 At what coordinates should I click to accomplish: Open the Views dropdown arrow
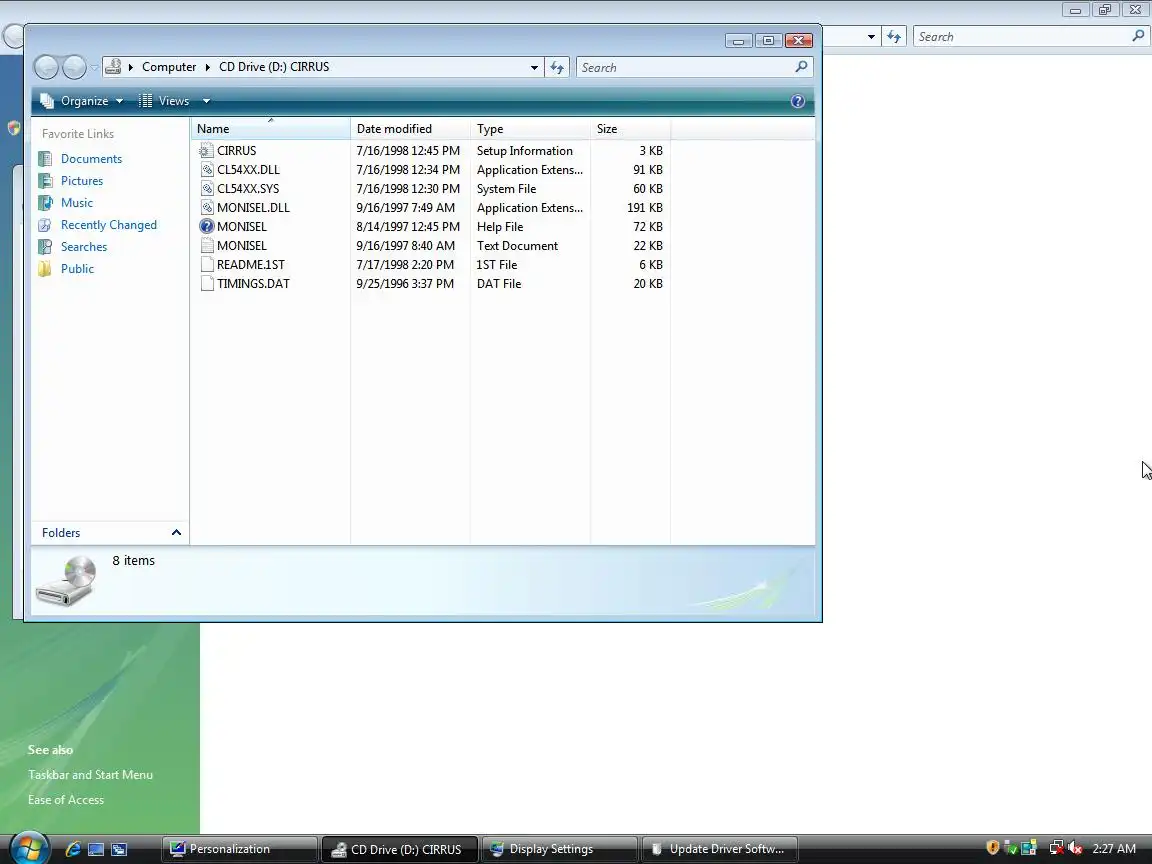pos(206,101)
